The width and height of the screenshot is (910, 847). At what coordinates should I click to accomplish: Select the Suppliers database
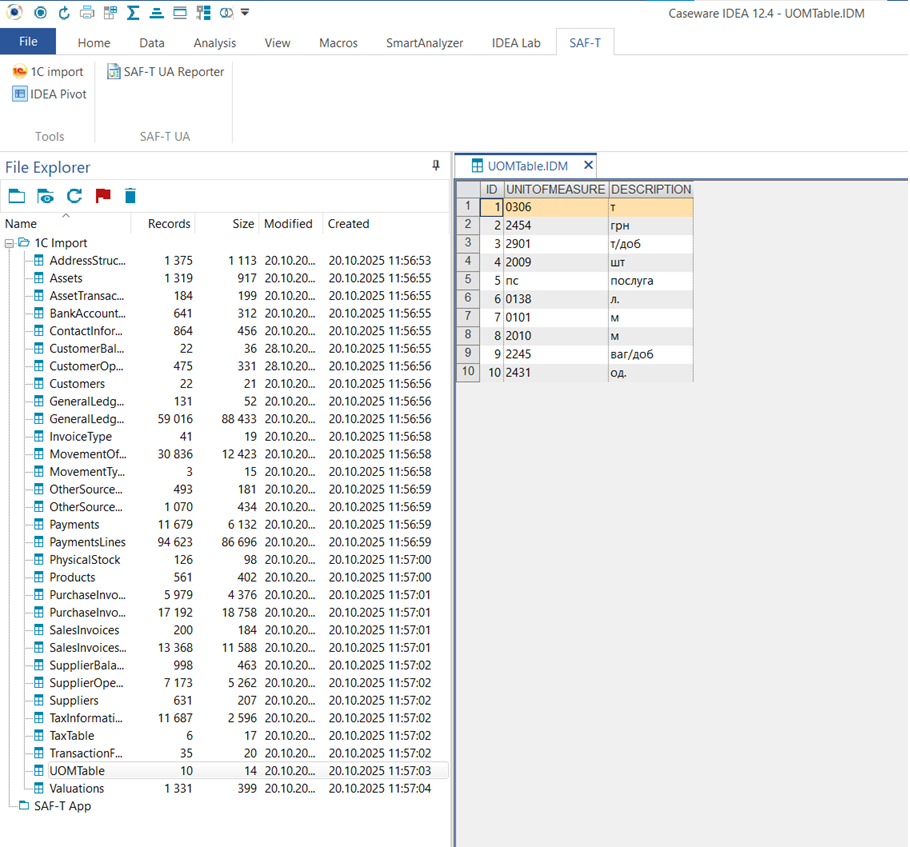click(74, 701)
